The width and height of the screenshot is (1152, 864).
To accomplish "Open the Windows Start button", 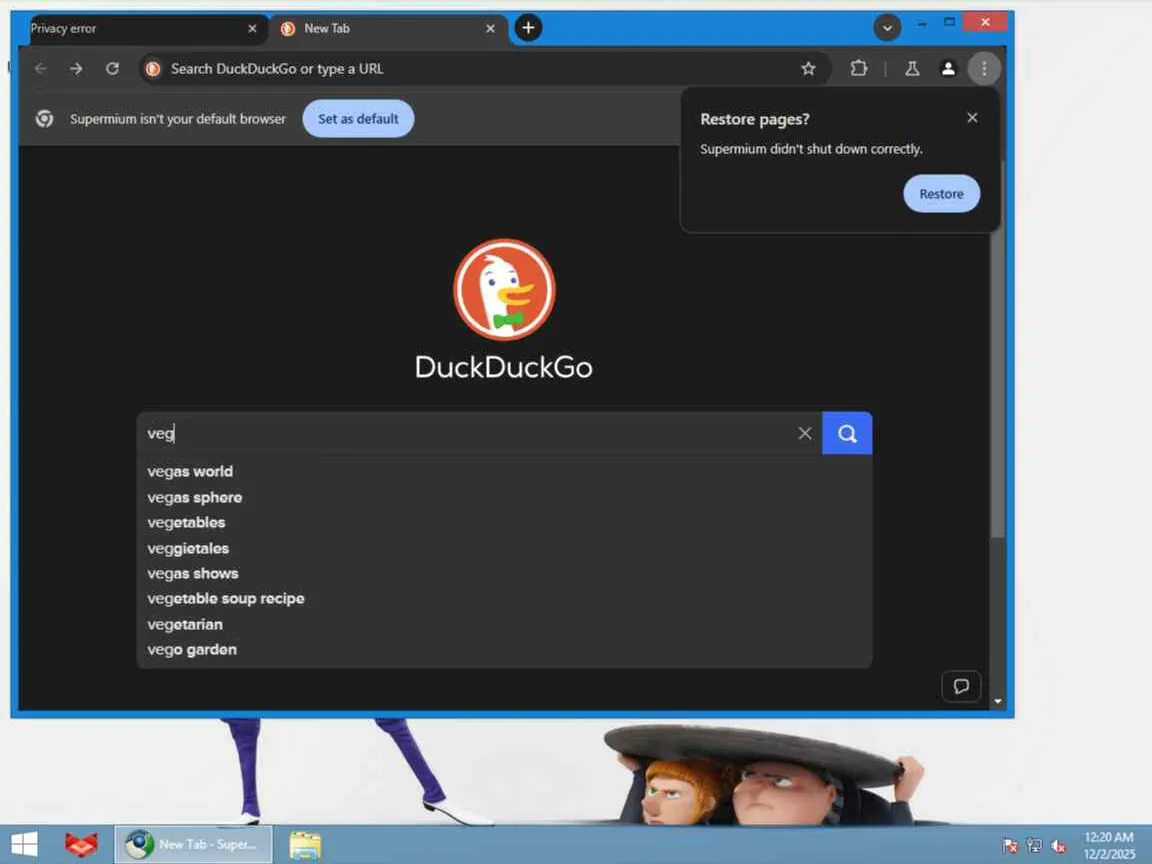I will [24, 844].
